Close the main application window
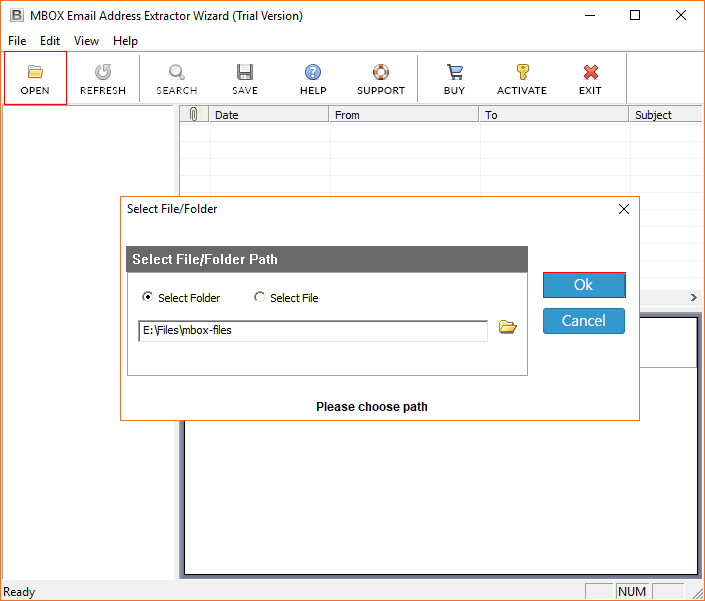705x601 pixels. (681, 16)
